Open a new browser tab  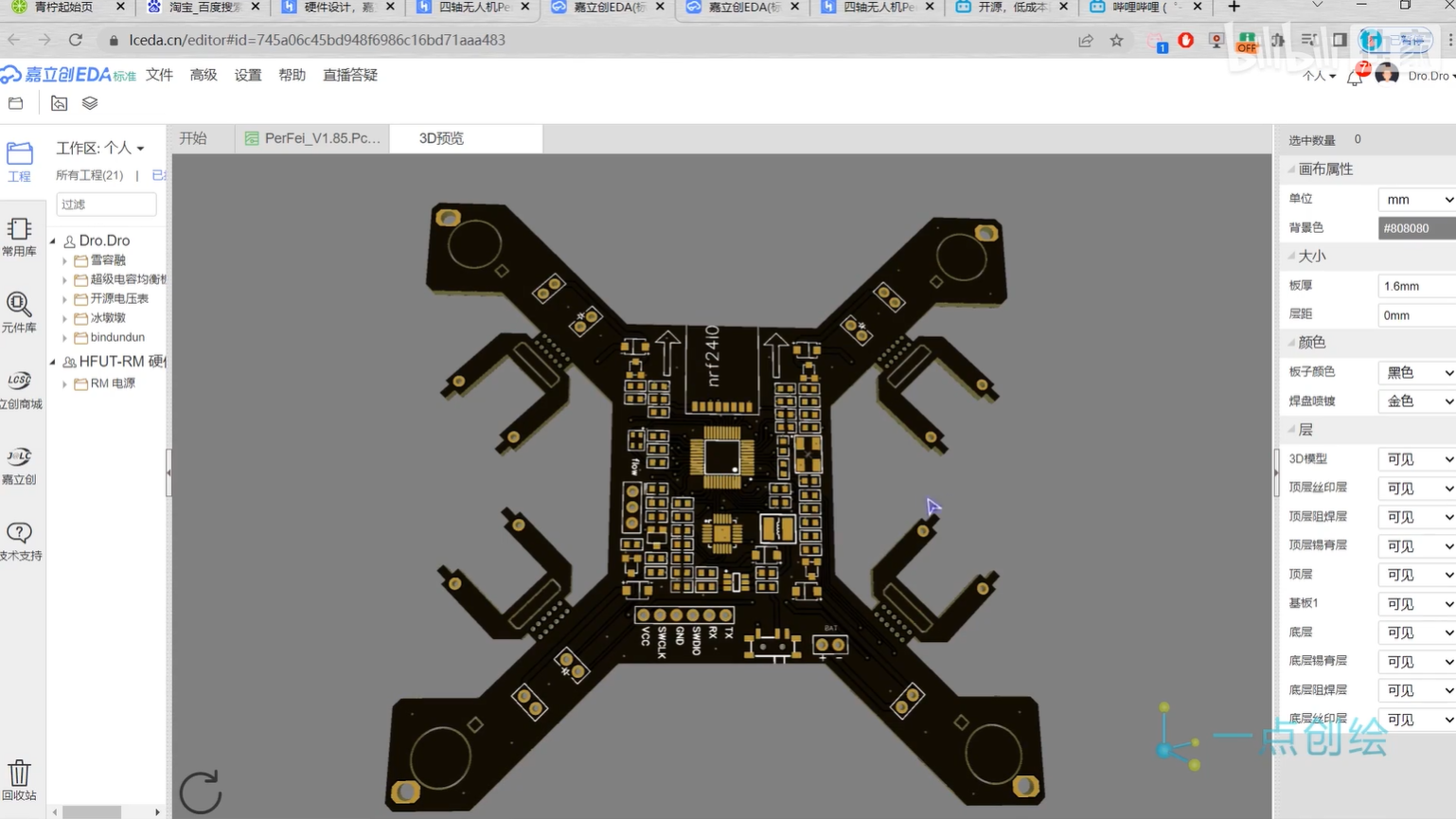point(1234,7)
